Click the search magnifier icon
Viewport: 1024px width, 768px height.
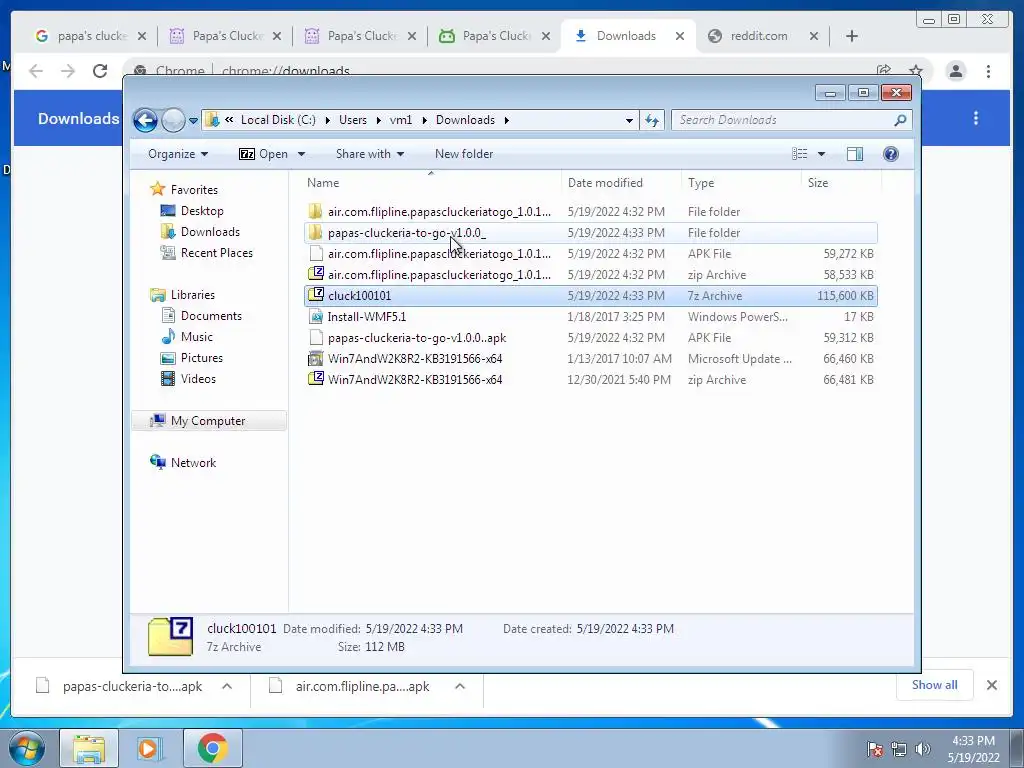pyautogui.click(x=901, y=120)
